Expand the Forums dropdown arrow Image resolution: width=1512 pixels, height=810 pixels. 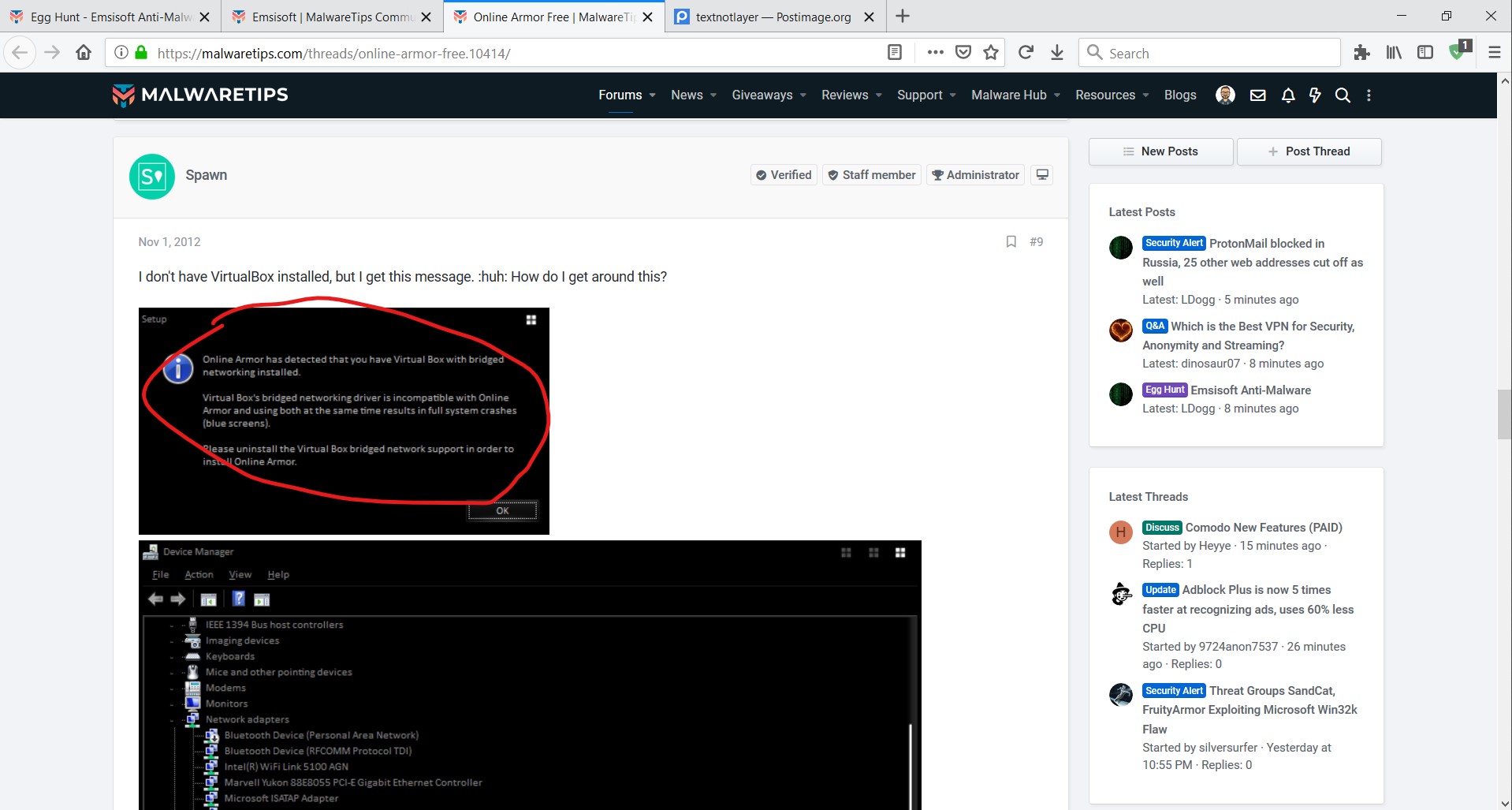[x=652, y=95]
